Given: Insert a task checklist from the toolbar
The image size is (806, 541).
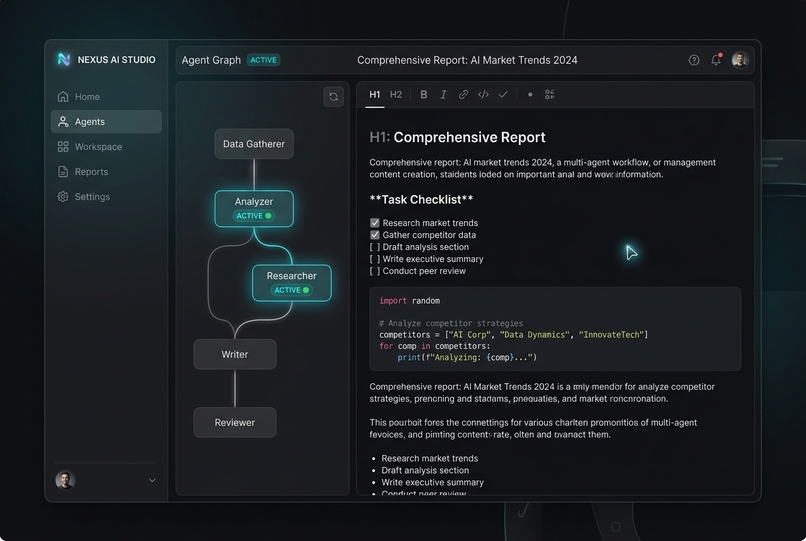Looking at the screenshot, I should [549, 95].
